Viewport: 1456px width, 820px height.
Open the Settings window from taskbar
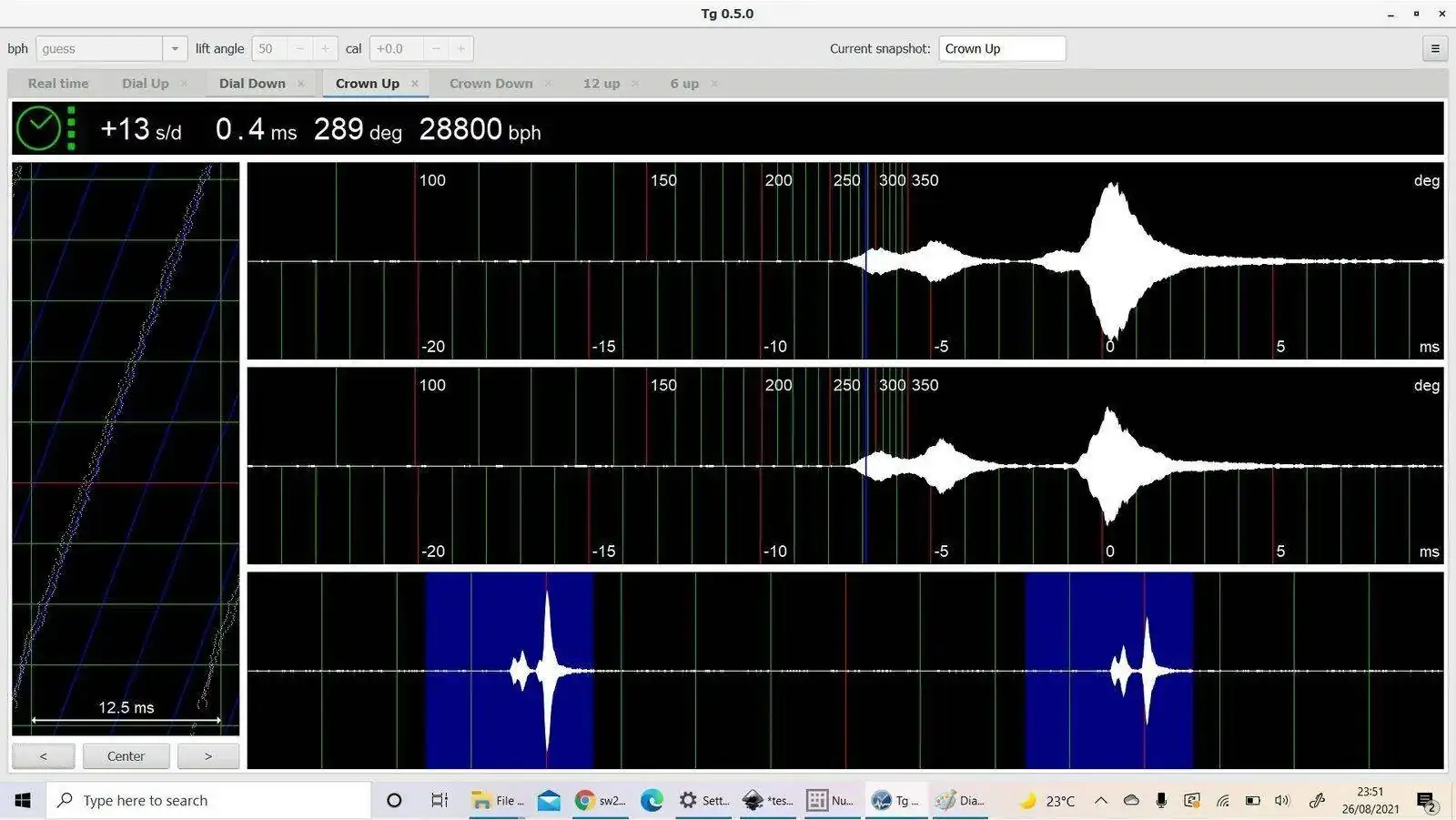coord(703,800)
